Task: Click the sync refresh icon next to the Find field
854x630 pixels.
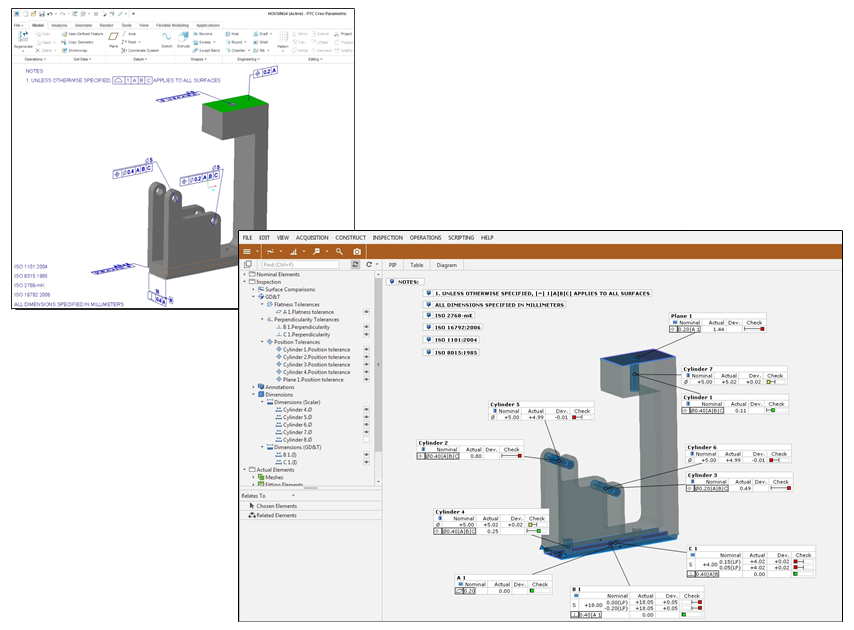Action: tap(355, 265)
